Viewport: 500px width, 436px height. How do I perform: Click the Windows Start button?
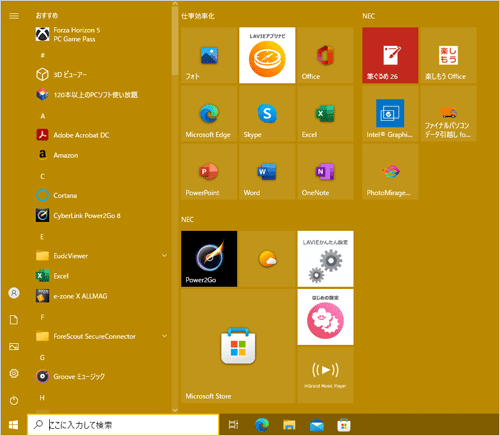tap(13, 425)
